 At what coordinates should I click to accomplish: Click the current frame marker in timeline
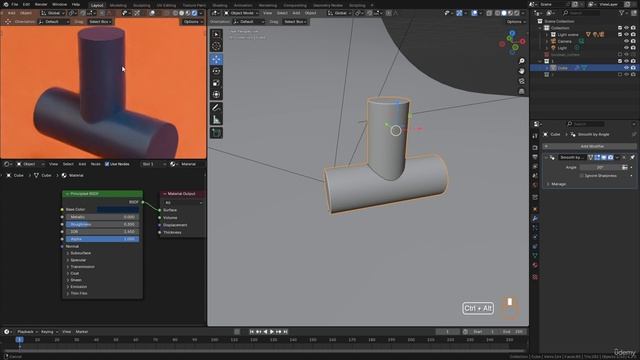pyautogui.click(x=19, y=340)
